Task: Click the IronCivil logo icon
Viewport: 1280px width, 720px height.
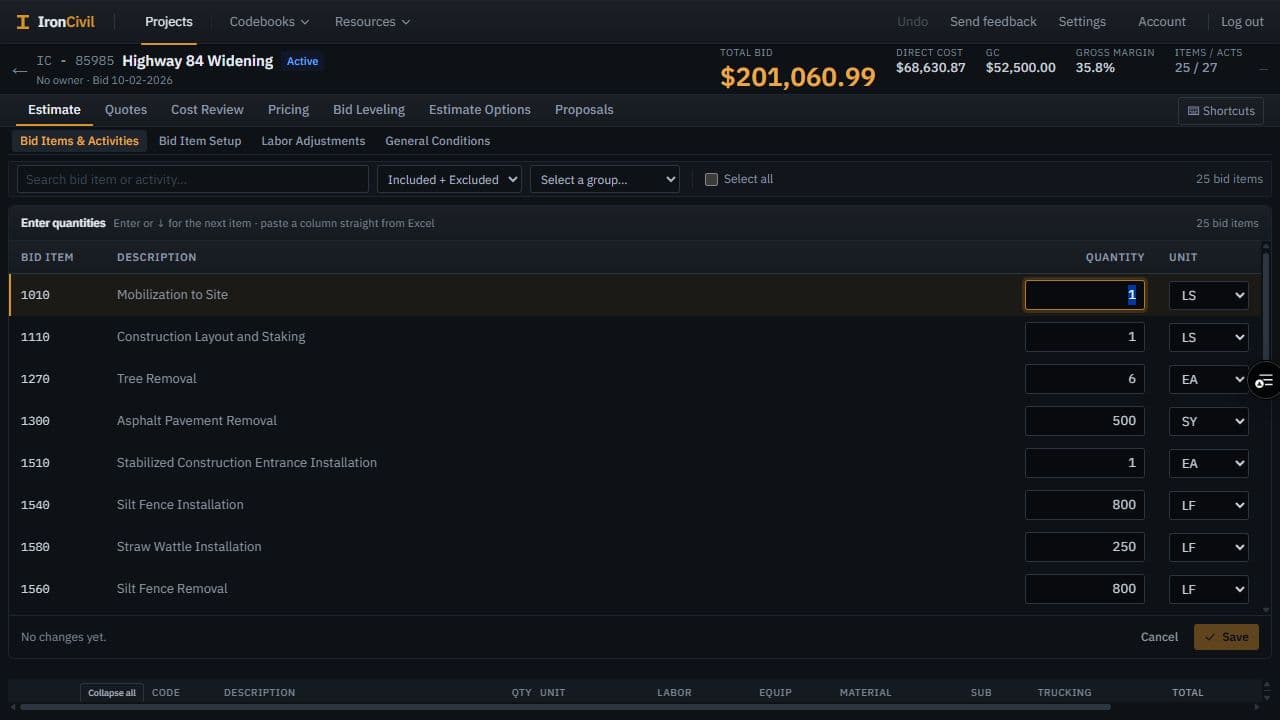Action: (x=23, y=22)
